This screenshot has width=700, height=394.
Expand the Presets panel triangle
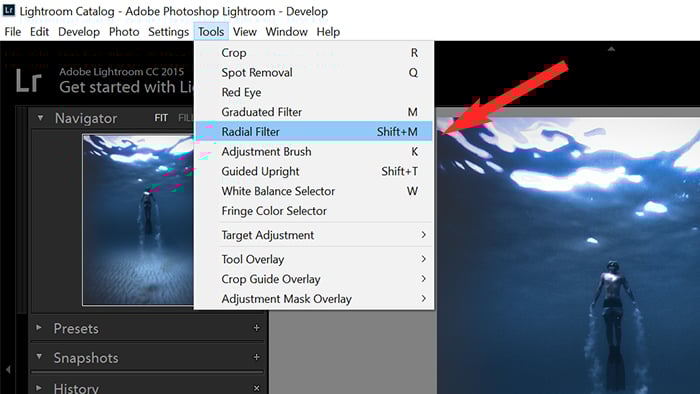tap(39, 328)
